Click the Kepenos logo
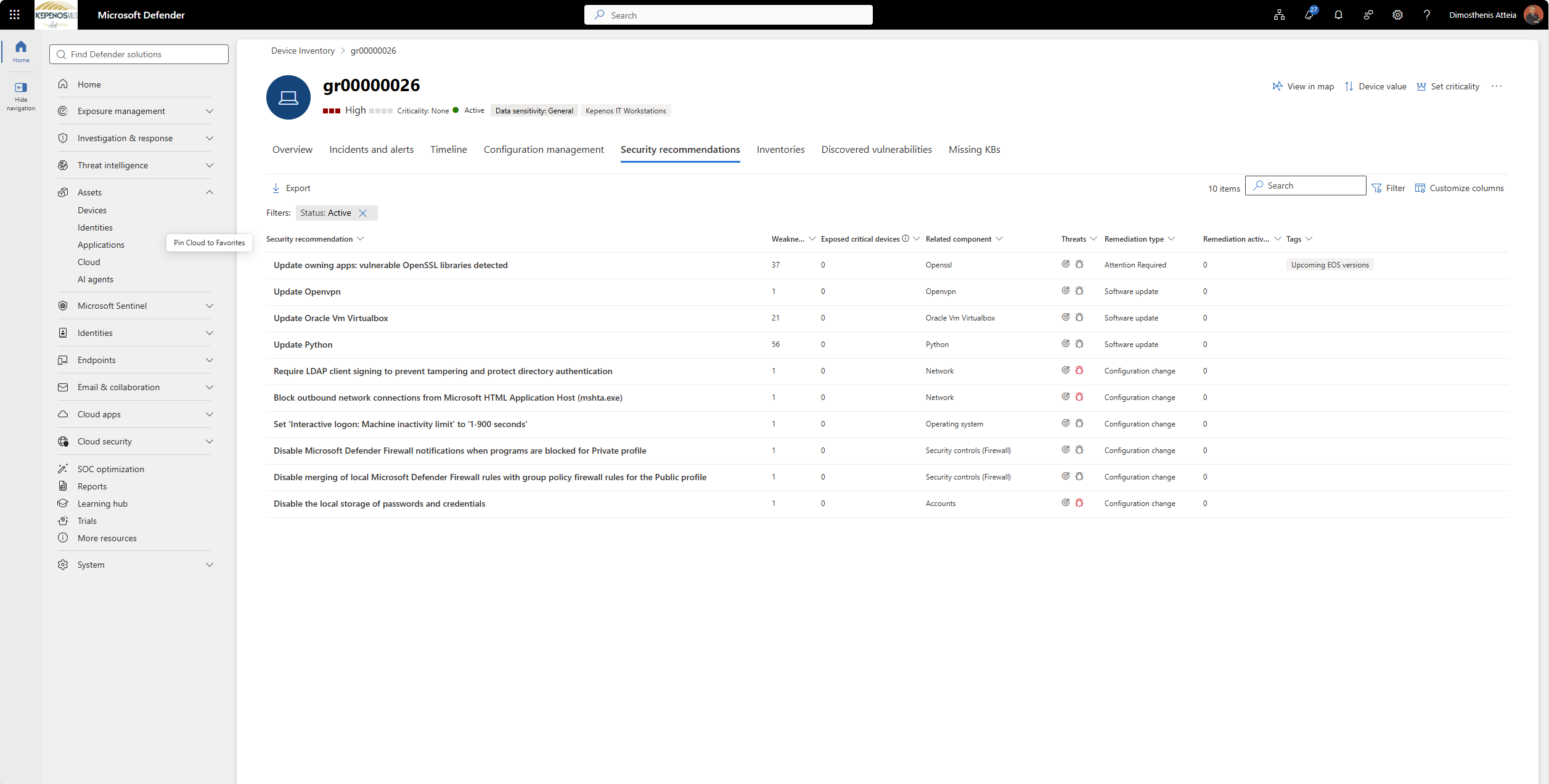This screenshot has height=784, width=1549. click(x=56, y=15)
